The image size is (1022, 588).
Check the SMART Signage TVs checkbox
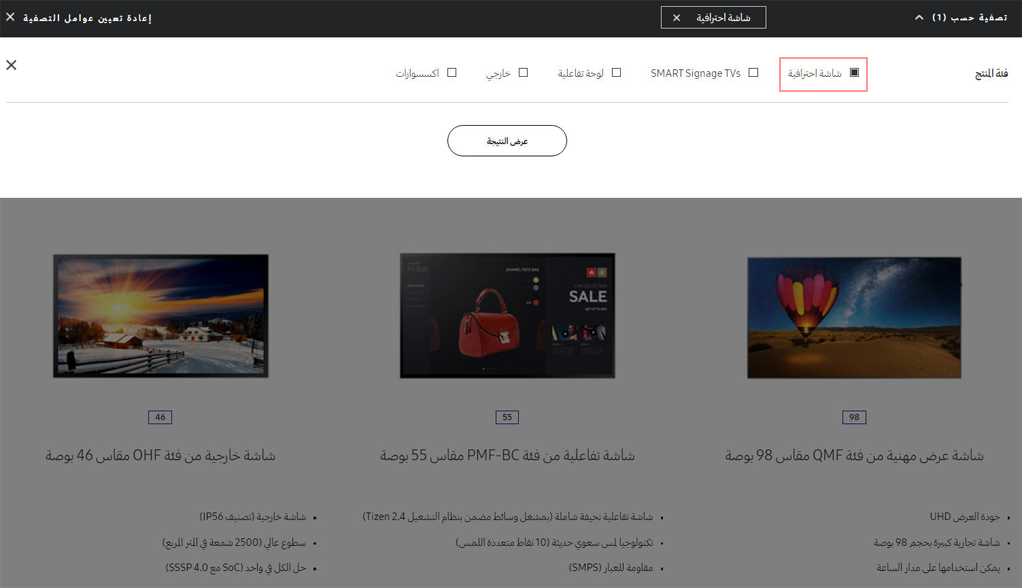click(x=753, y=72)
